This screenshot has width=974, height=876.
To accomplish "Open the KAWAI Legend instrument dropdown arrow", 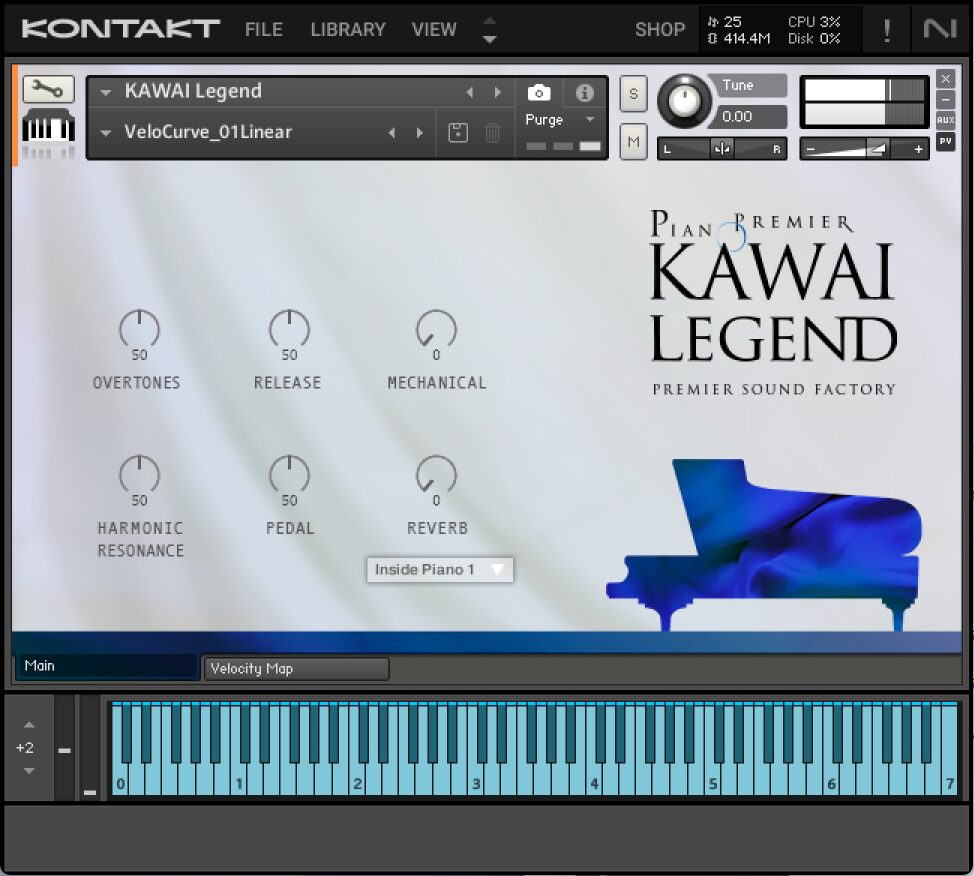I will [106, 93].
